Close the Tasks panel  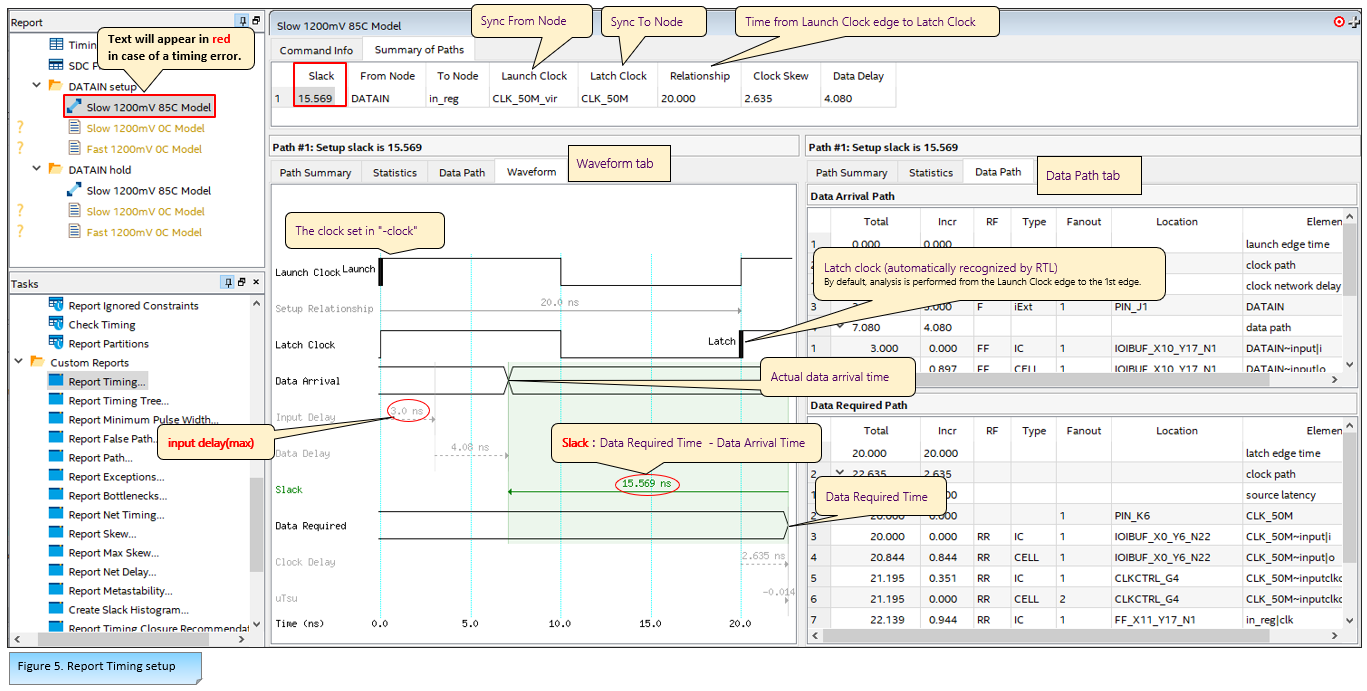256,283
